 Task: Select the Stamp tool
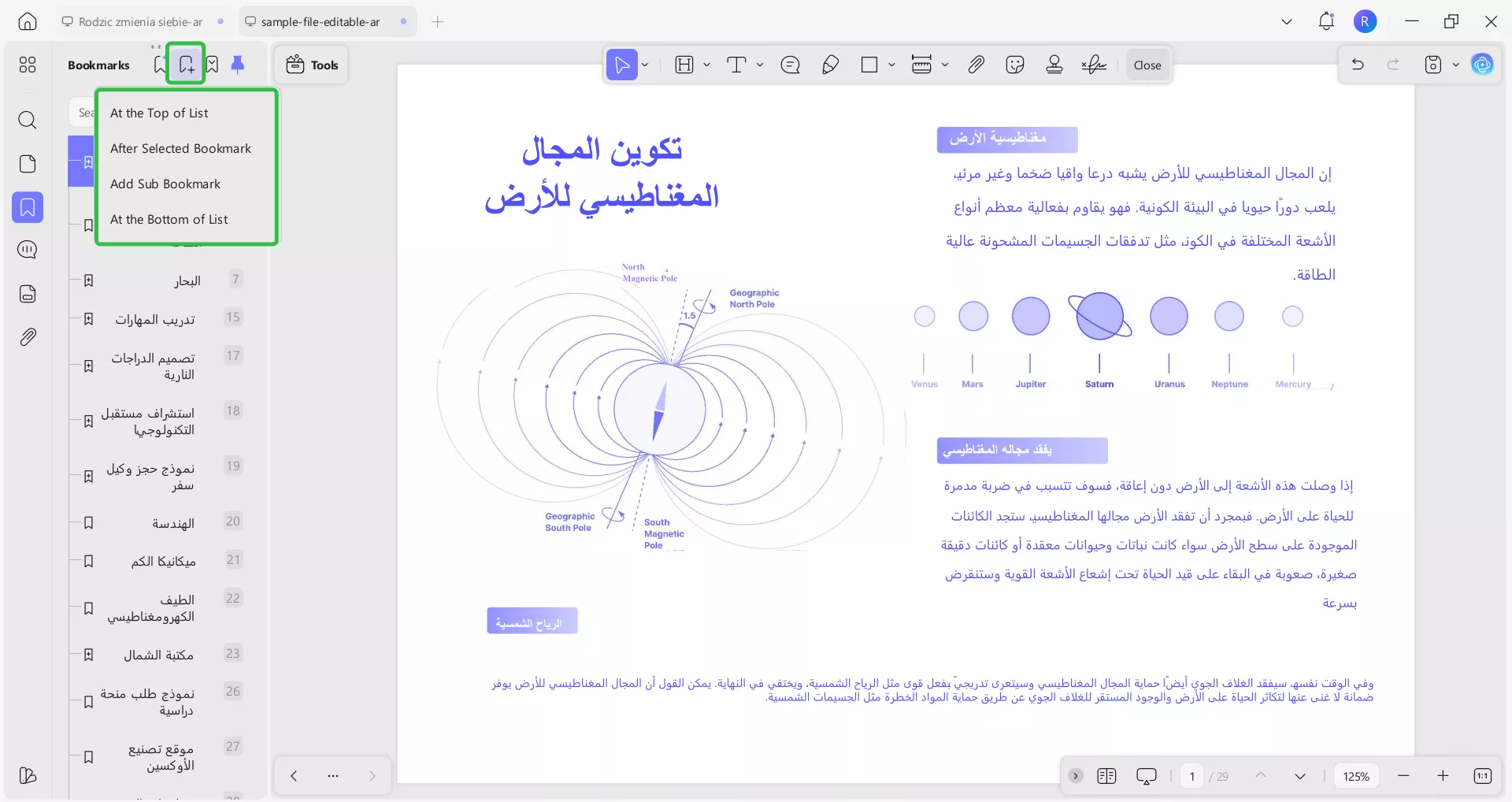[1054, 65]
